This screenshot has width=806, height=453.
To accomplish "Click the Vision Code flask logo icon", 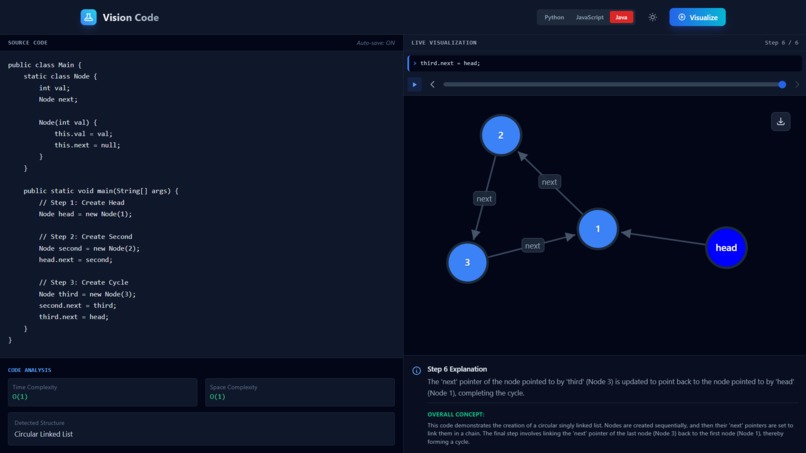I will [x=88, y=17].
